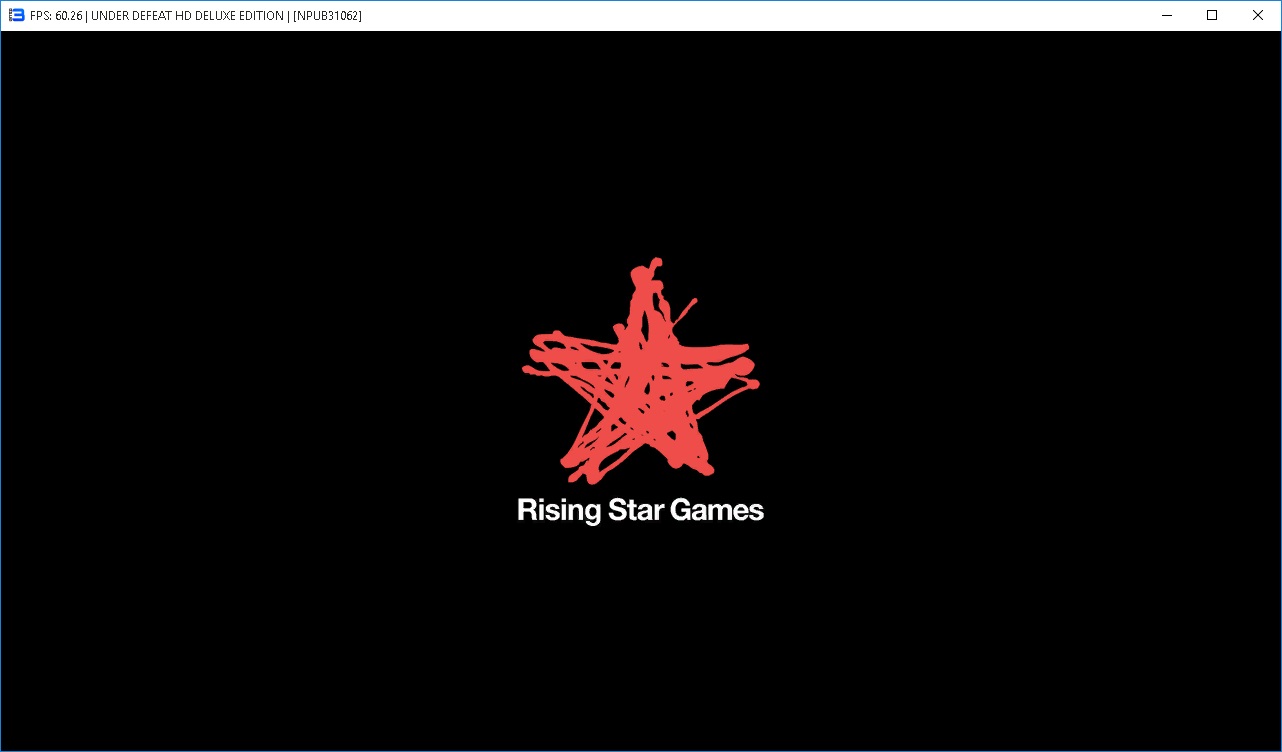Click the RPCS3 app icon in title bar
Viewport: 1282px width, 752px height.
pyautogui.click(x=16, y=15)
